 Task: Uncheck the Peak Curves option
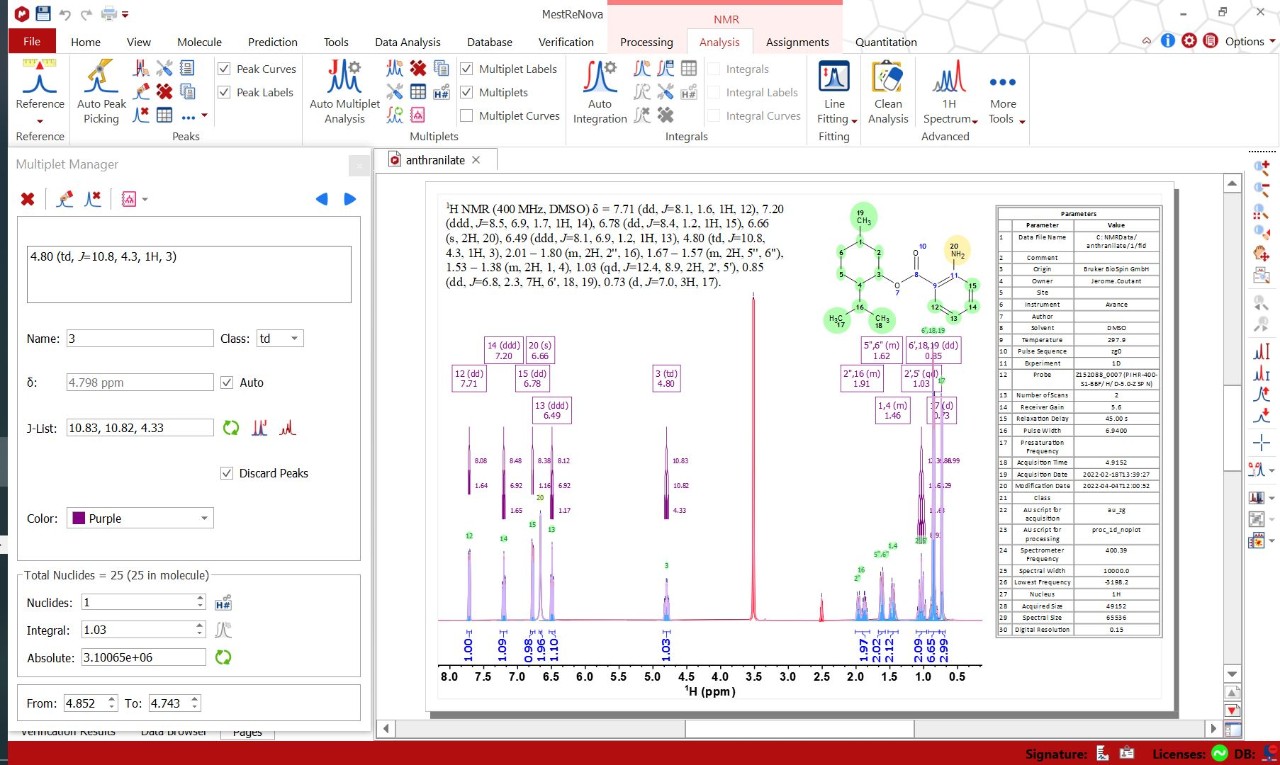222,68
